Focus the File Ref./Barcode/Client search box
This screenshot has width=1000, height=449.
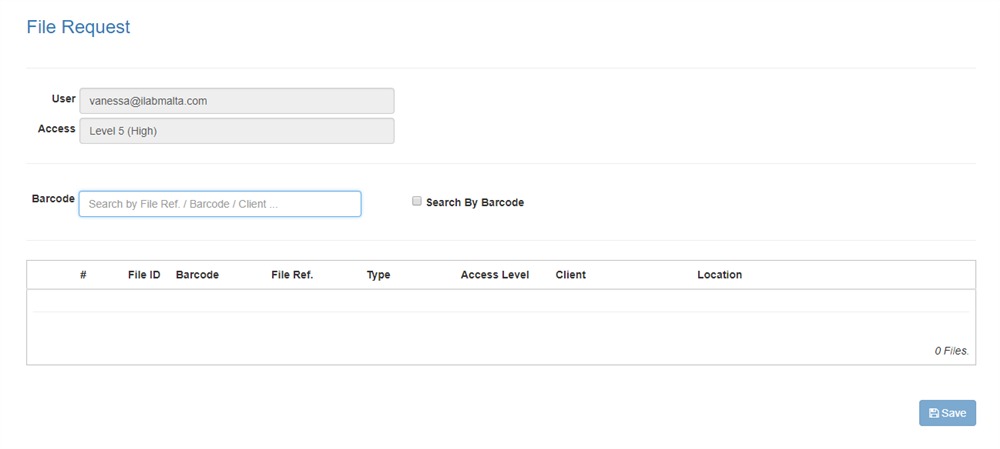click(x=220, y=204)
